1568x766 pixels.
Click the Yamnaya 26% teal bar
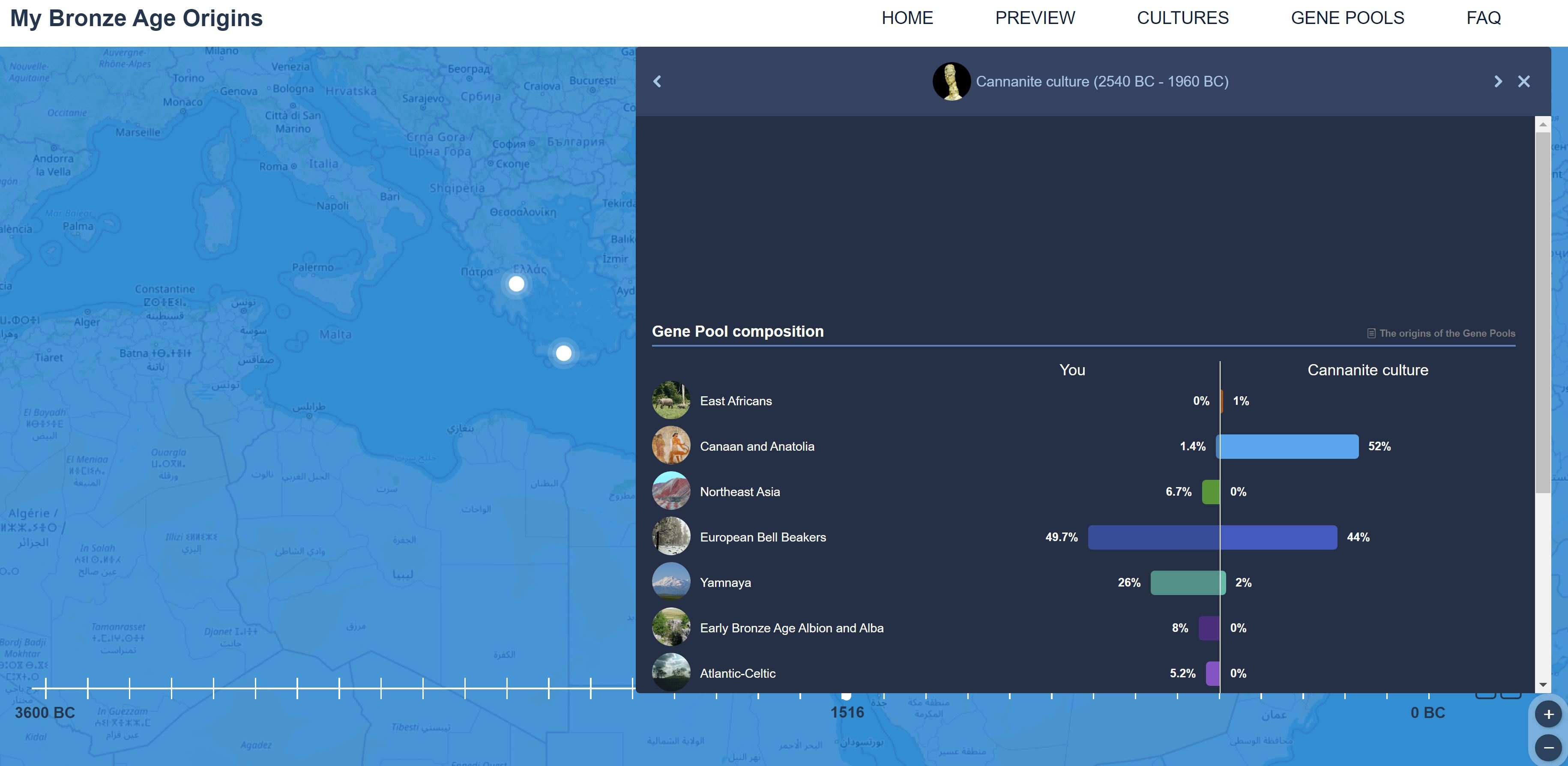pyautogui.click(x=1185, y=583)
